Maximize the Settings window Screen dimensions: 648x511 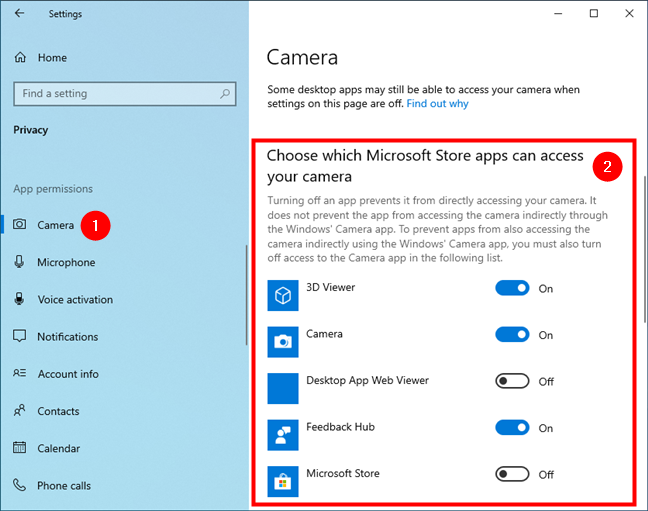(x=593, y=13)
